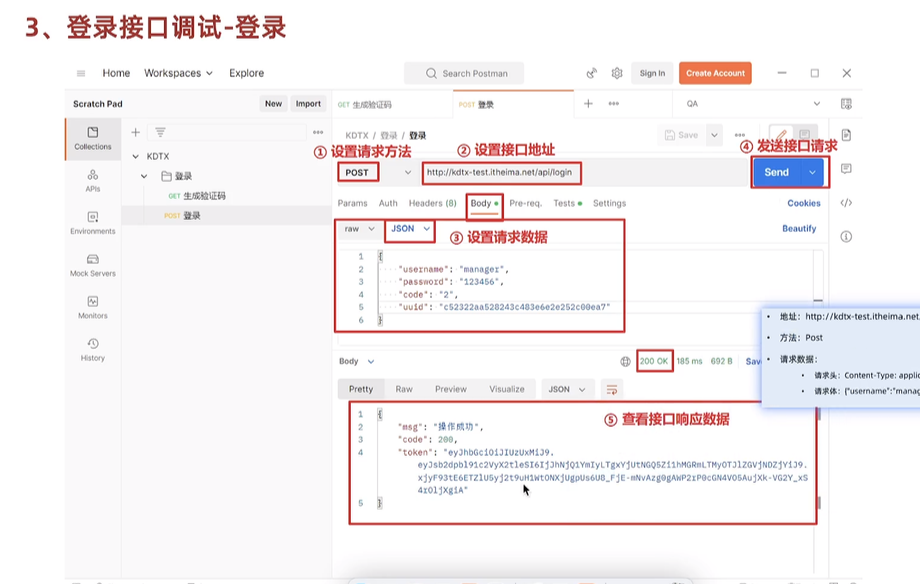Focus the Search Postman field

tap(464, 73)
